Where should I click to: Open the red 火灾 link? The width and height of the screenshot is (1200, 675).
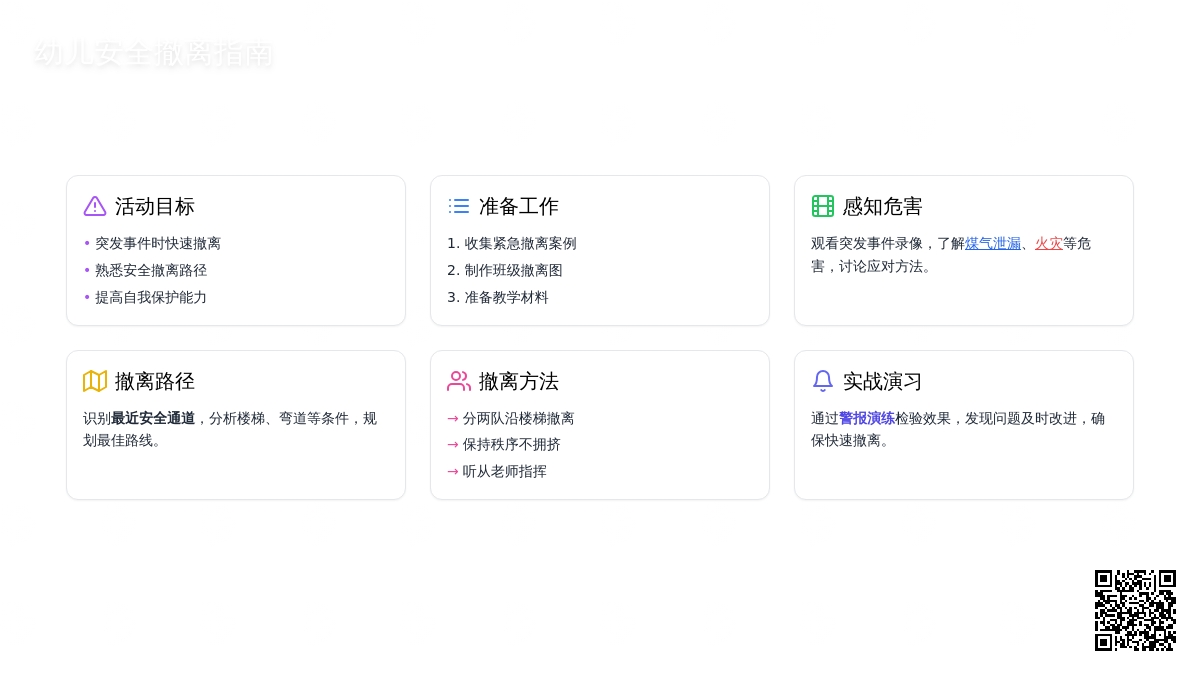pos(1048,243)
